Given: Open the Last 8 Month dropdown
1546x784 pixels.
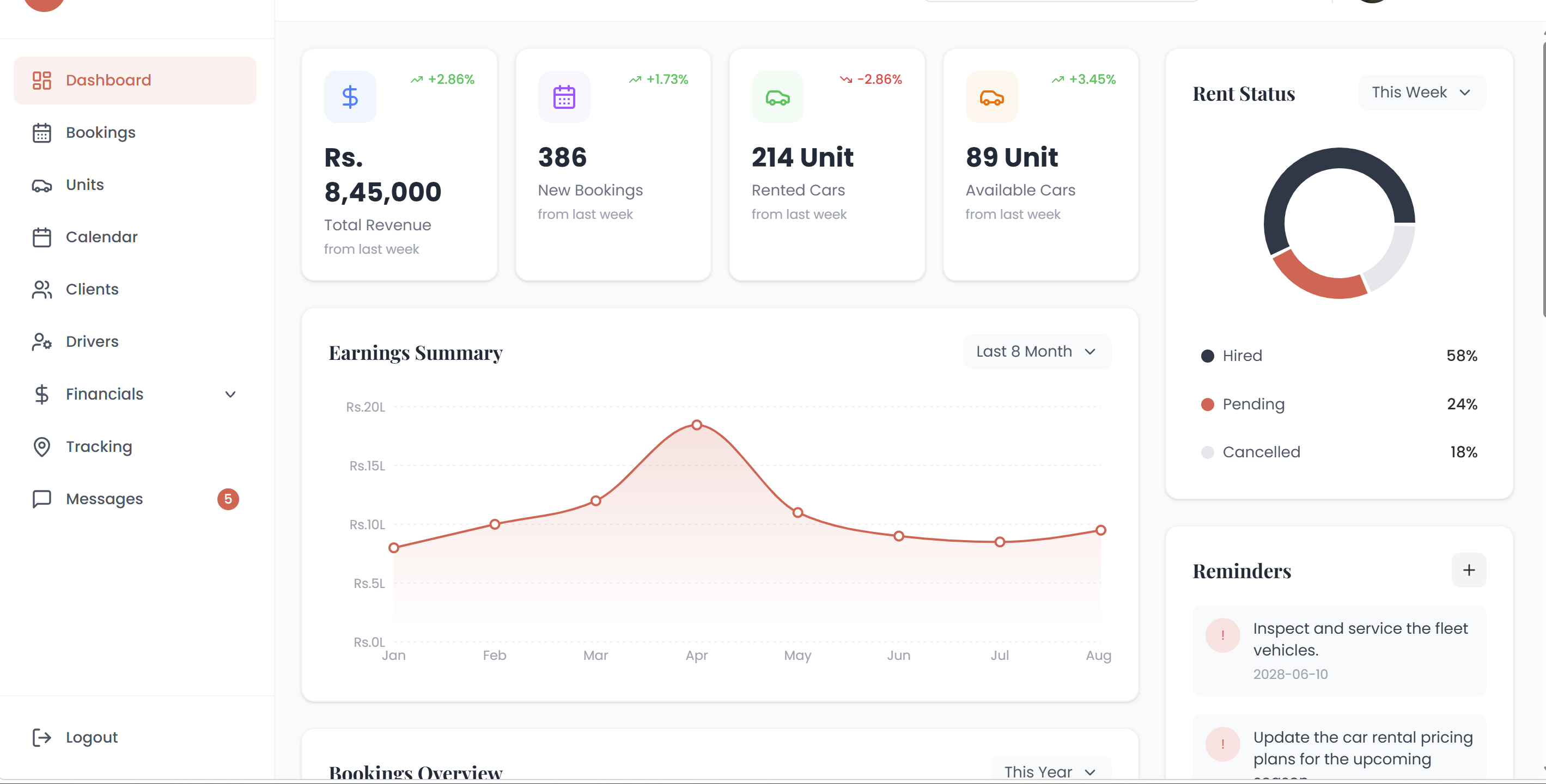Looking at the screenshot, I should 1037,352.
